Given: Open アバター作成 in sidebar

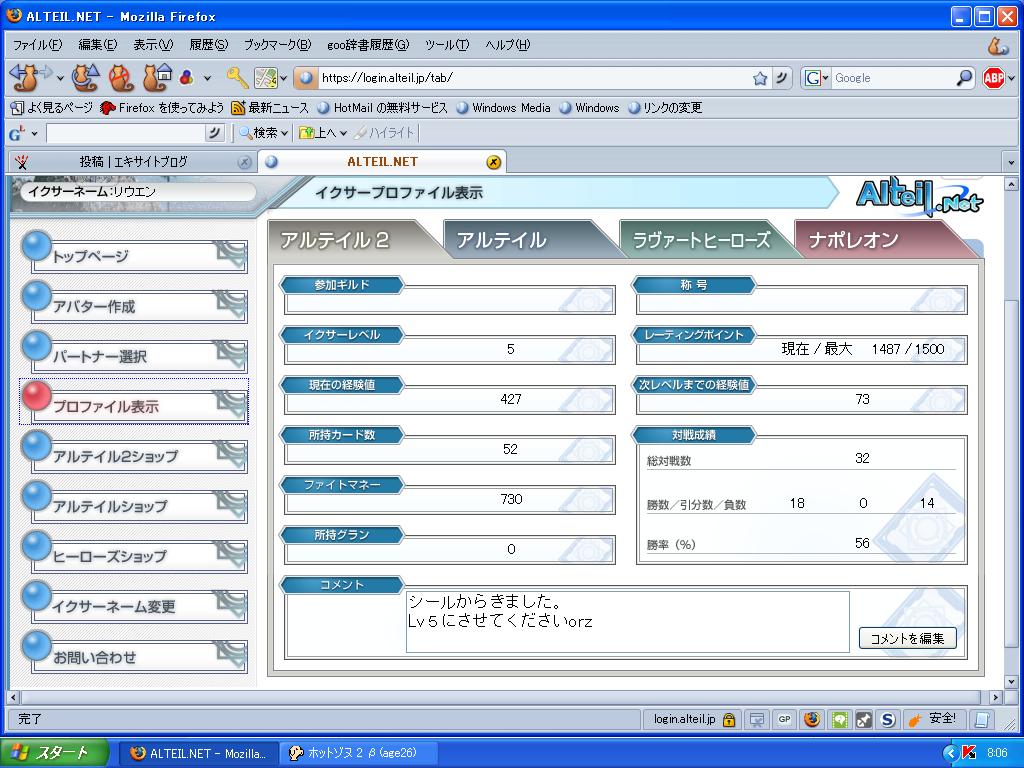Looking at the screenshot, I should [x=135, y=305].
